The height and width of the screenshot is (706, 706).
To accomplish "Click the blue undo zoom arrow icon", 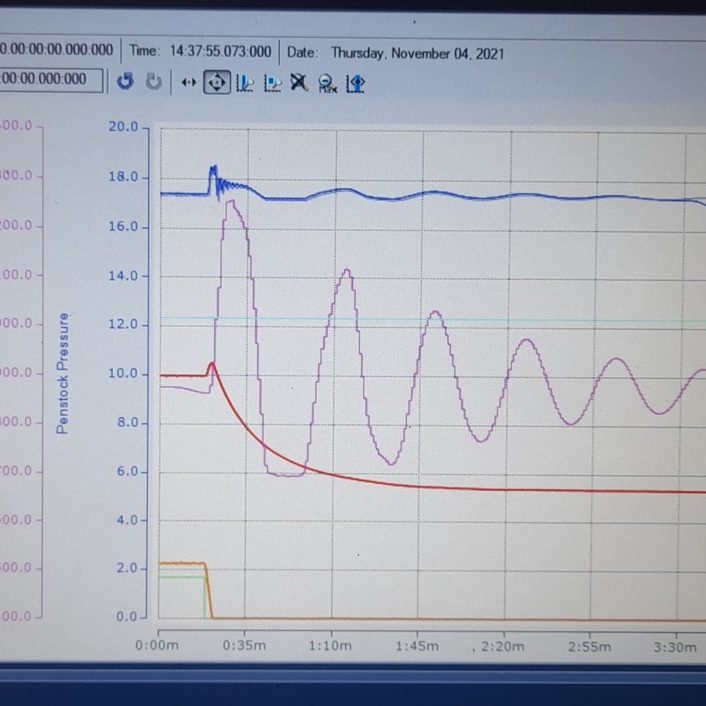I will 125,81.
